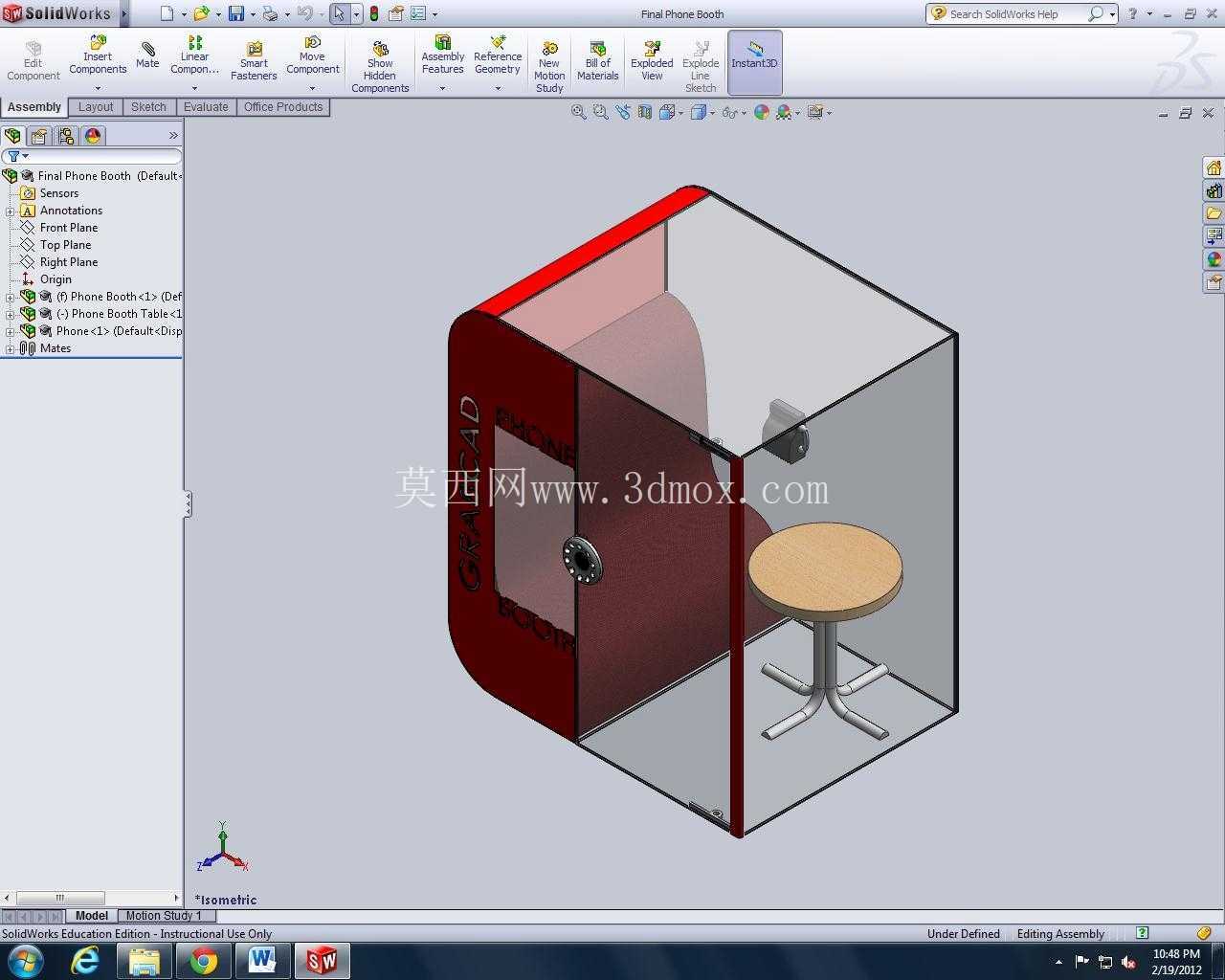Select Right Plane in the tree

[x=69, y=262]
